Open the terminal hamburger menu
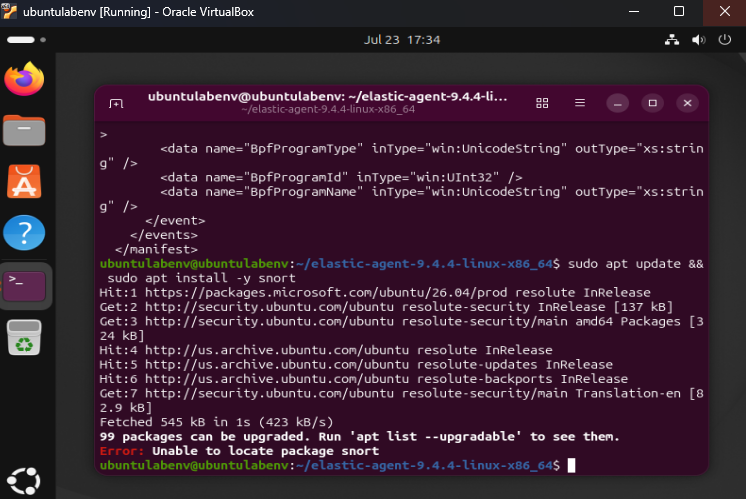The width and height of the screenshot is (746, 499). pyautogui.click(x=579, y=103)
